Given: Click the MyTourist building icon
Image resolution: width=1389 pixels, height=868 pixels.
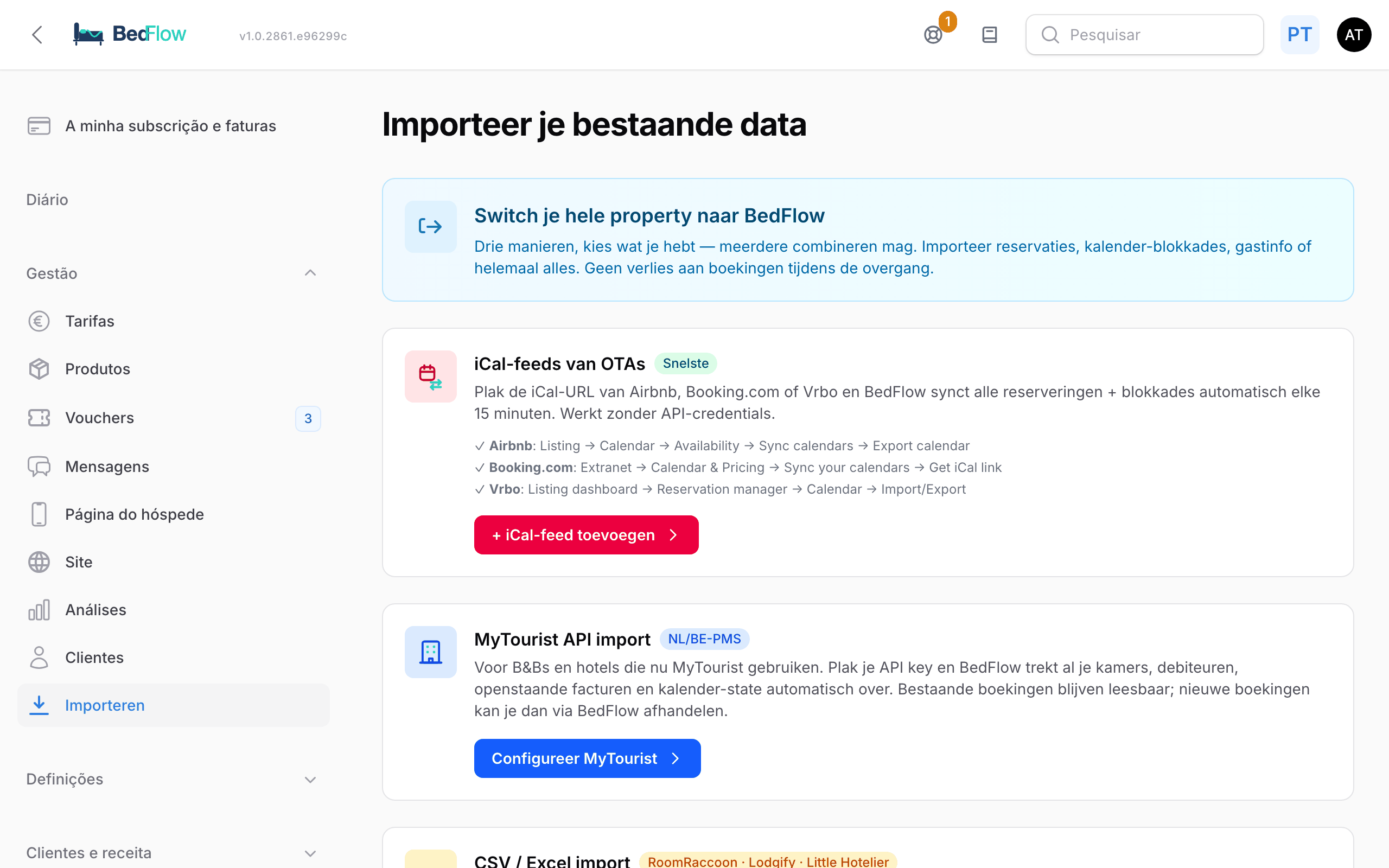Looking at the screenshot, I should point(430,652).
